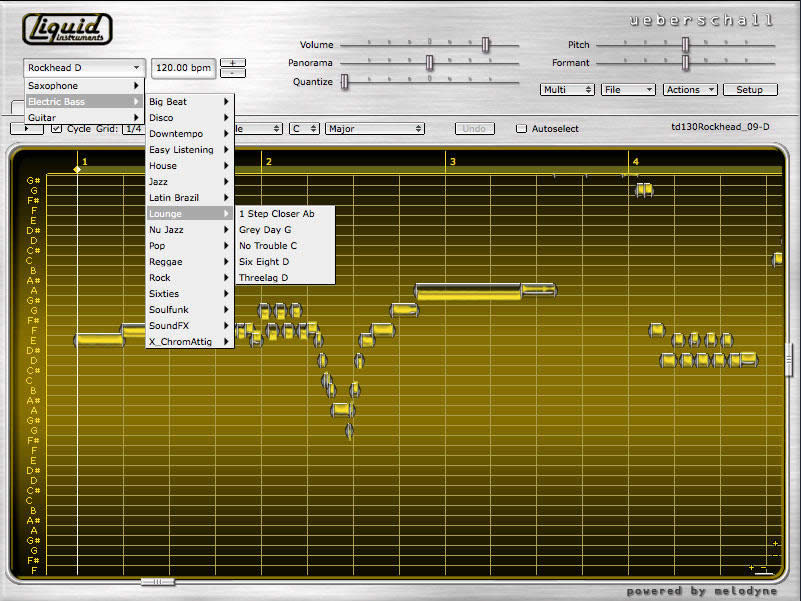Open the Latin Brazil submenu
This screenshot has width=801, height=601.
[190, 198]
